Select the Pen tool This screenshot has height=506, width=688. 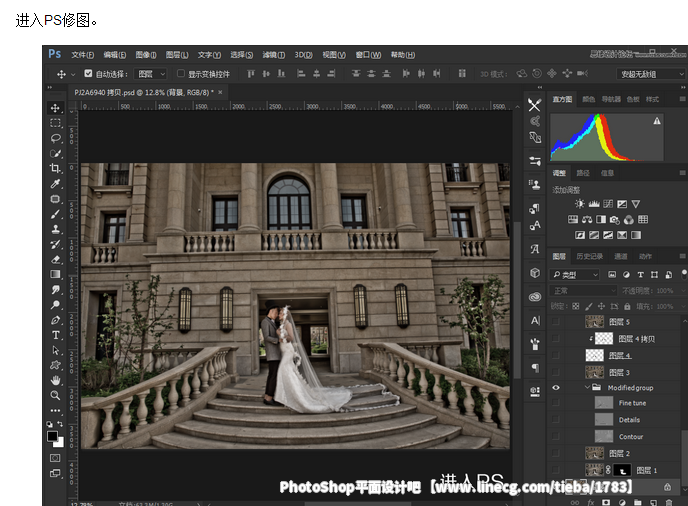point(55,320)
